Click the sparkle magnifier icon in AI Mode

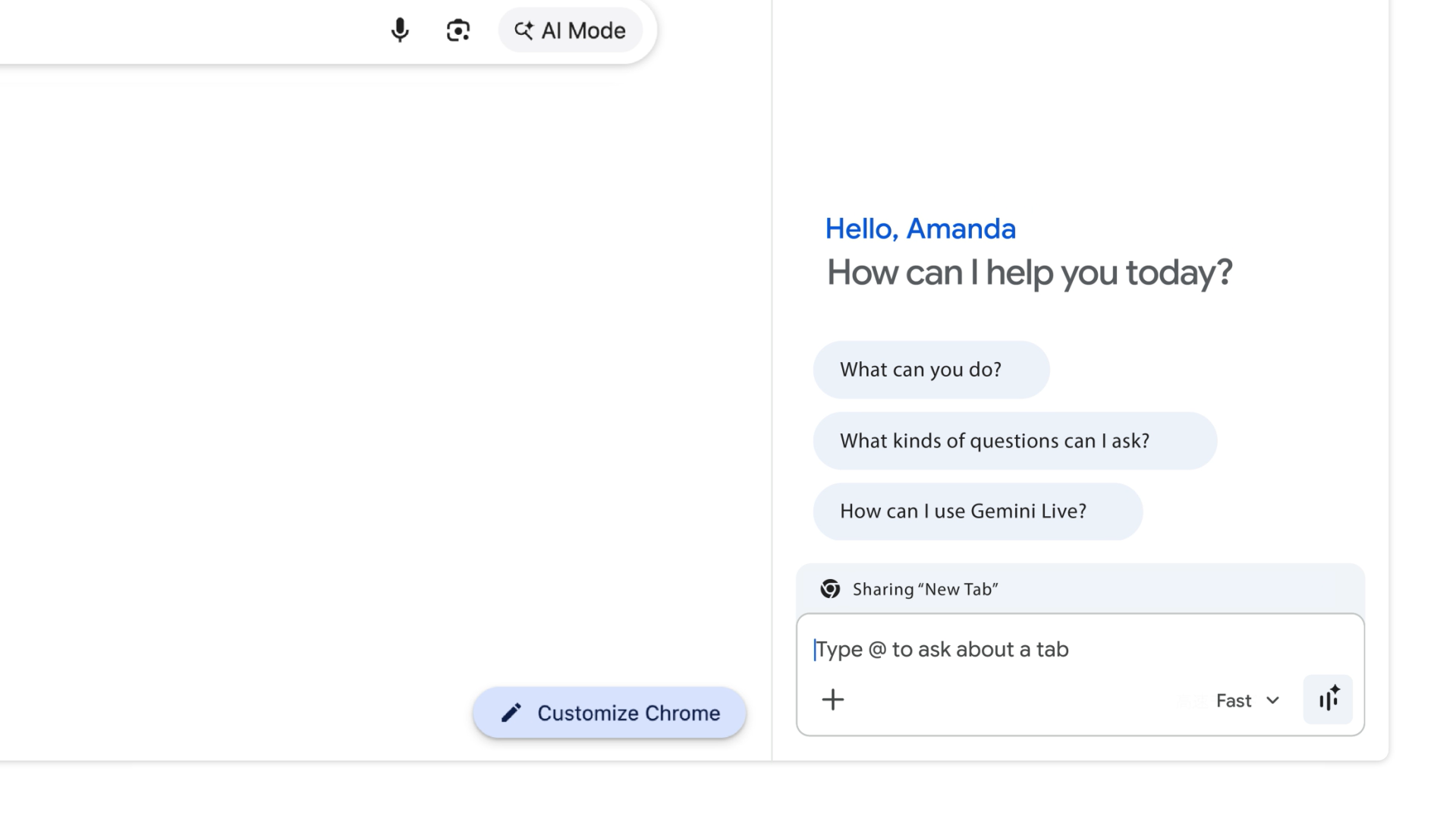point(524,30)
